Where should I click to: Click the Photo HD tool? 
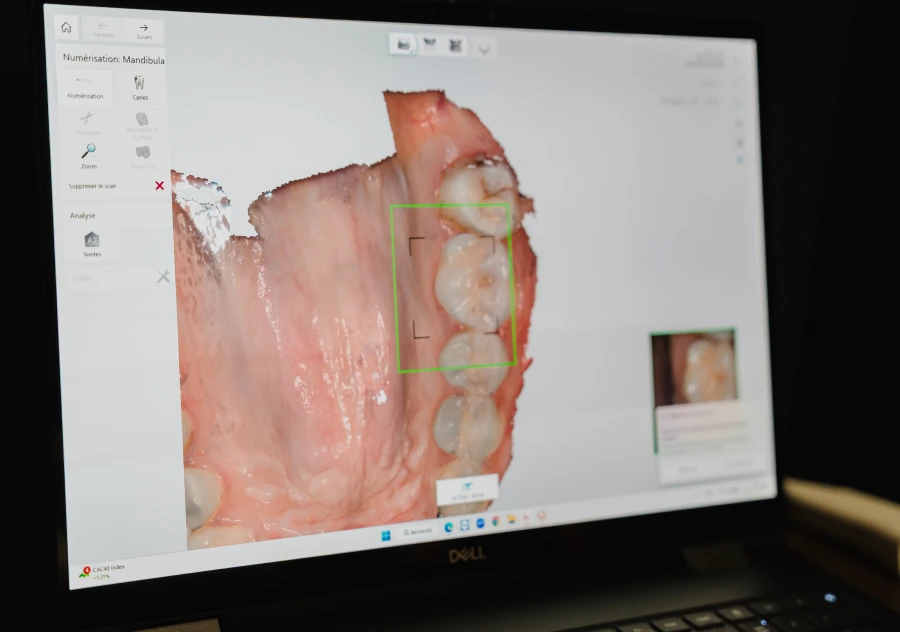(x=143, y=156)
